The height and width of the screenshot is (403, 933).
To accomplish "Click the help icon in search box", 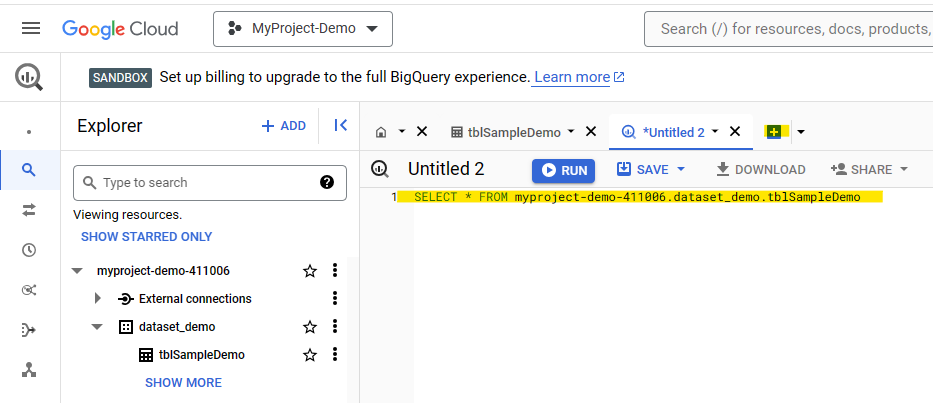I will (326, 182).
